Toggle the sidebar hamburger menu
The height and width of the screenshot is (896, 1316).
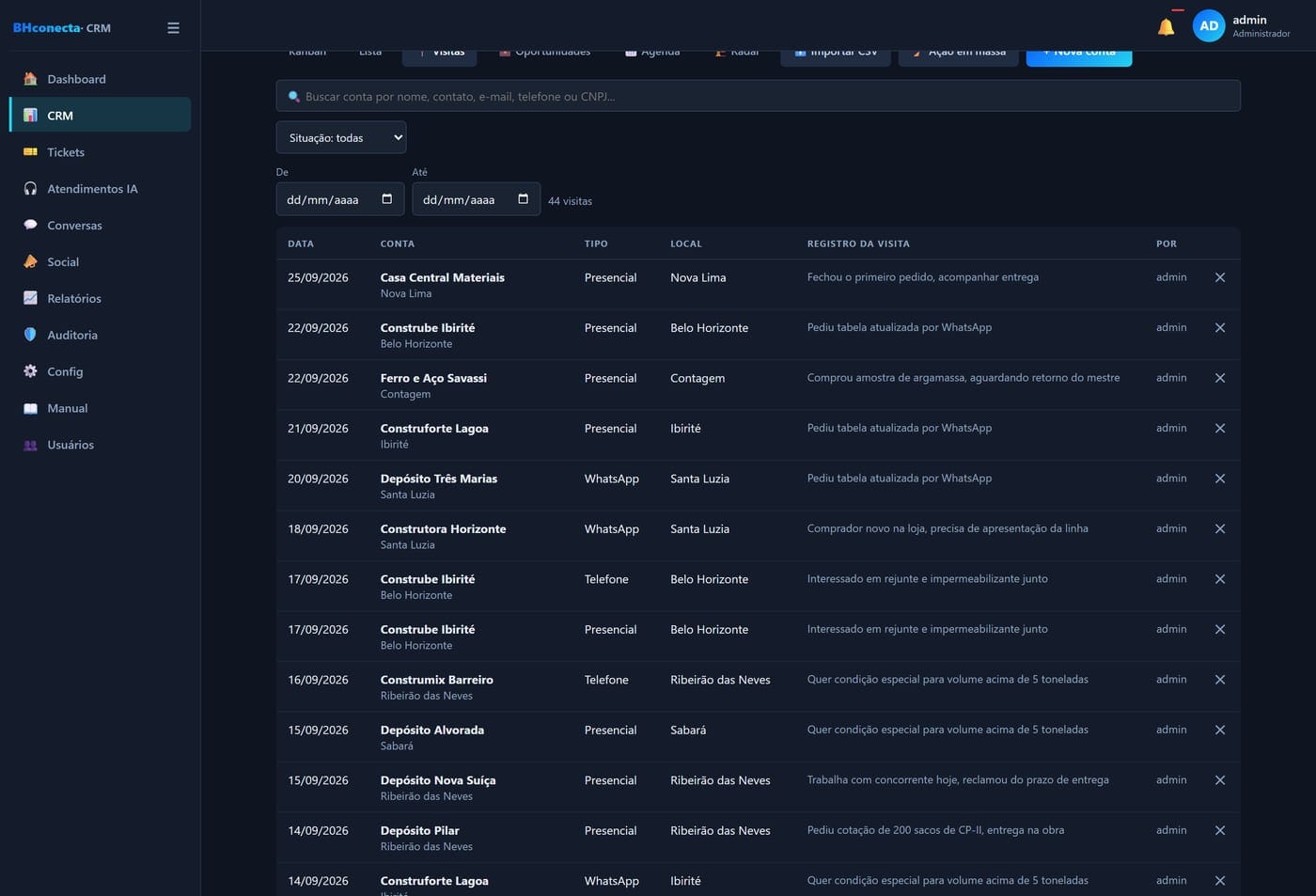coord(173,28)
